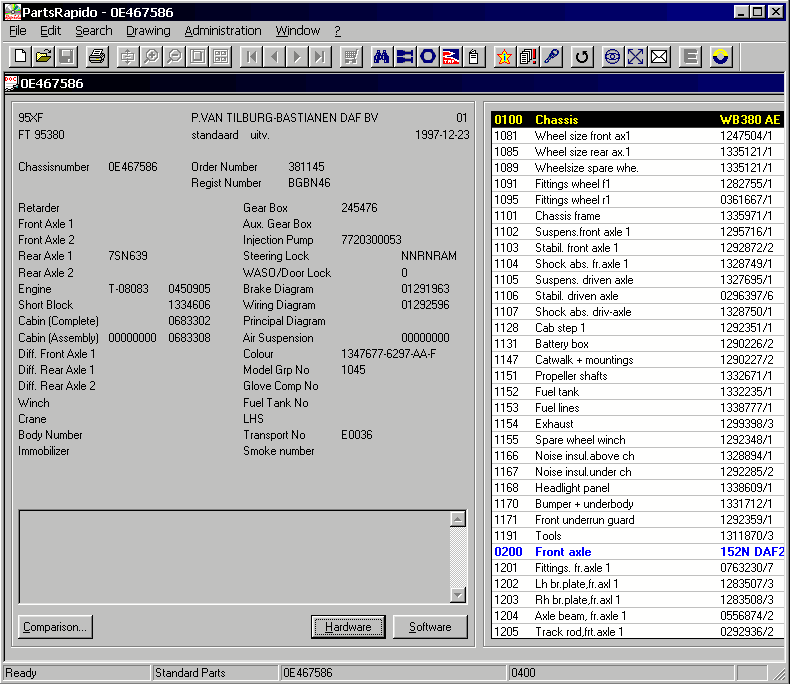Select row 1101 Chassis frame
Image resolution: width=790 pixels, height=684 pixels.
click(637, 216)
